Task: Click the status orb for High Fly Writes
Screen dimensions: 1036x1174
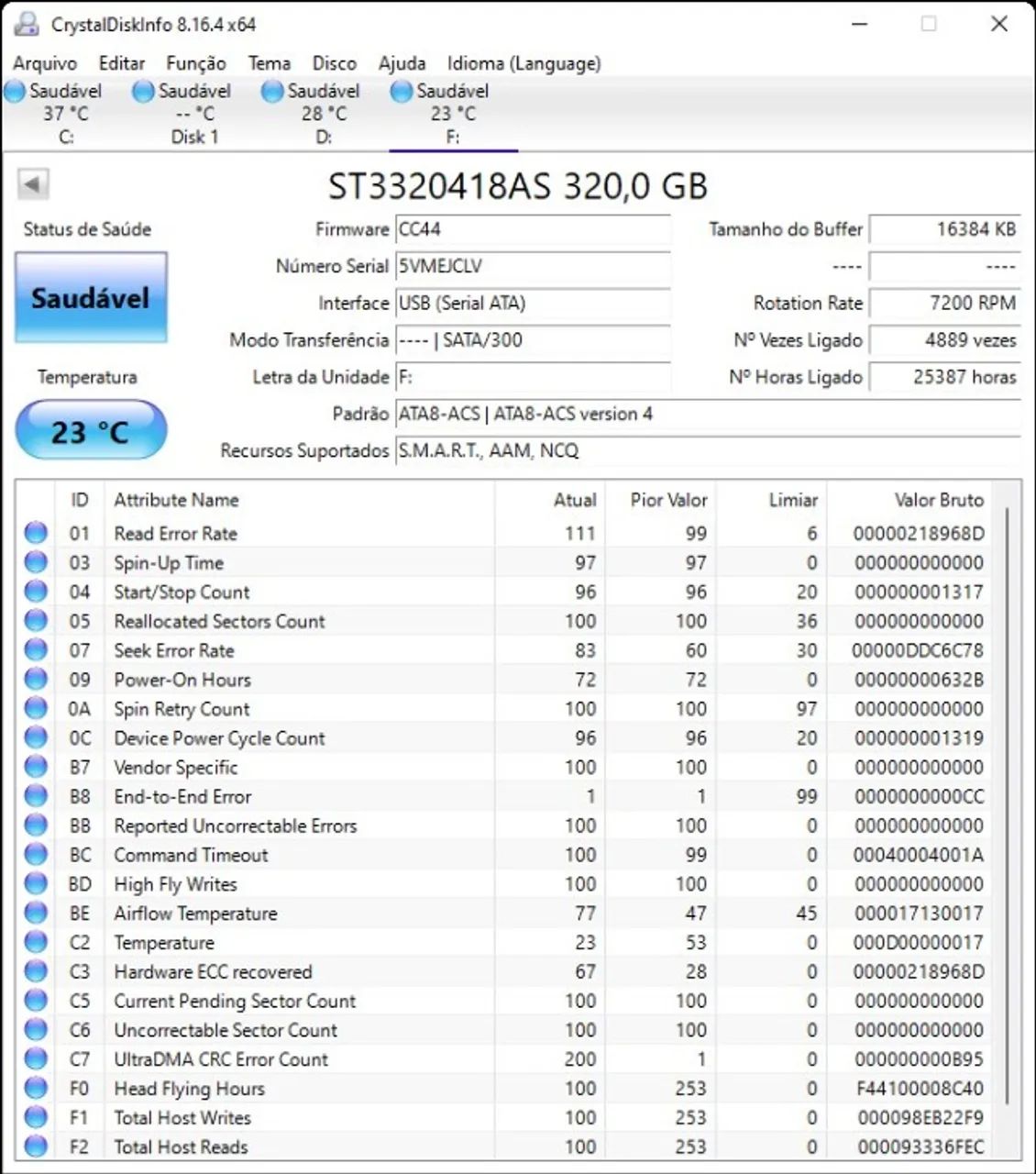Action: (x=36, y=884)
